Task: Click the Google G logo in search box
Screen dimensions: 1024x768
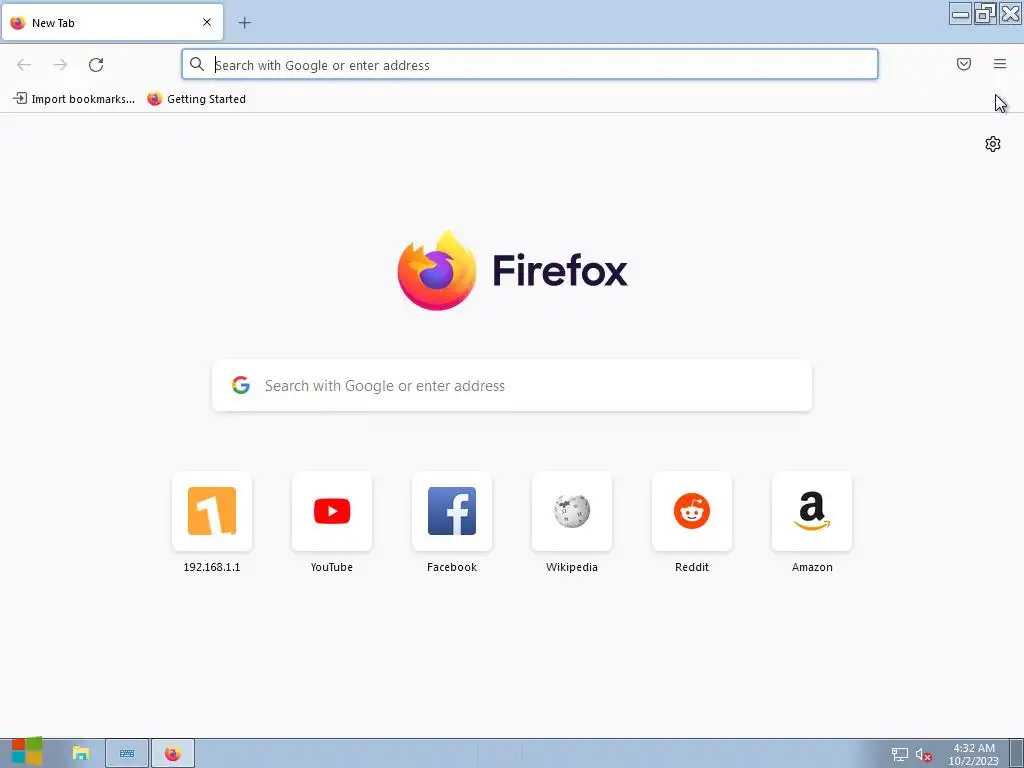Action: [x=241, y=385]
